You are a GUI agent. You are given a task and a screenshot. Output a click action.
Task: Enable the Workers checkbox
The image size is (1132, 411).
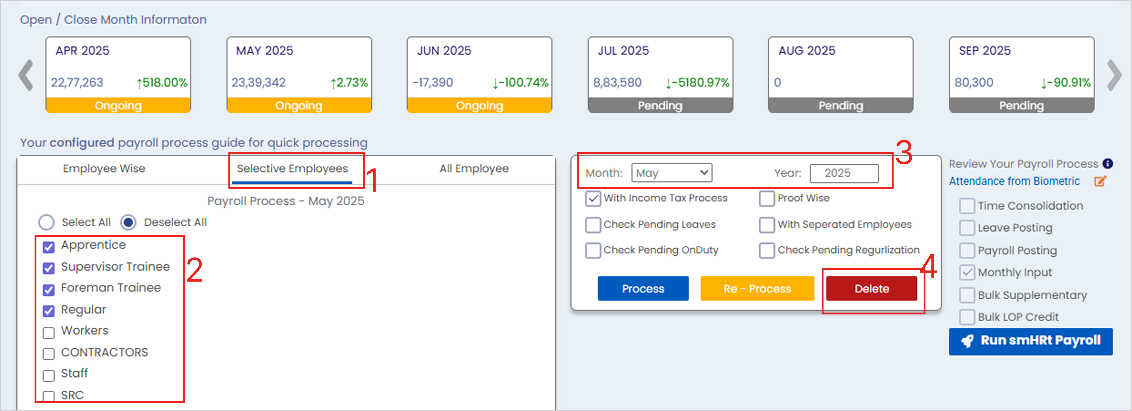pyautogui.click(x=49, y=331)
